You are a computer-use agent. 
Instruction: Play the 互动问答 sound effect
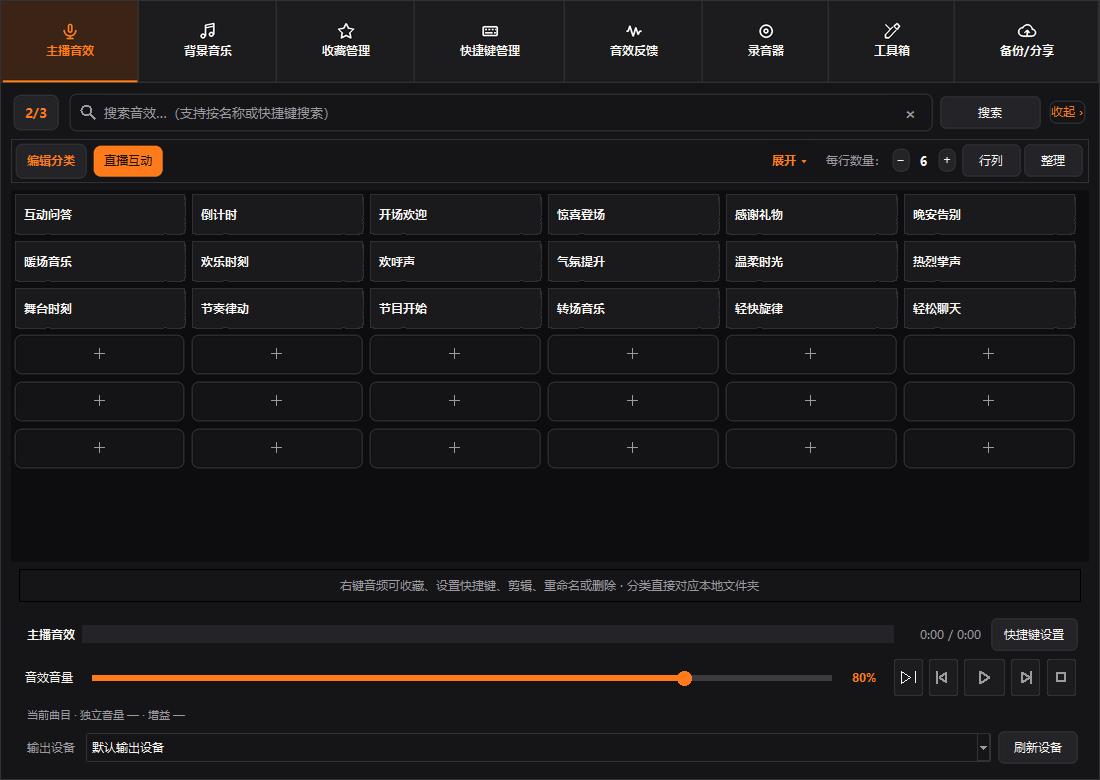point(100,215)
